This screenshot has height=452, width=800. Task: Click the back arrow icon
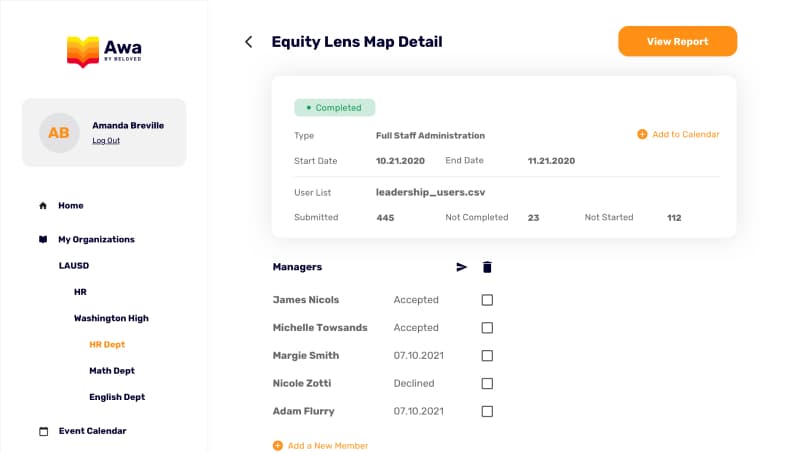249,42
